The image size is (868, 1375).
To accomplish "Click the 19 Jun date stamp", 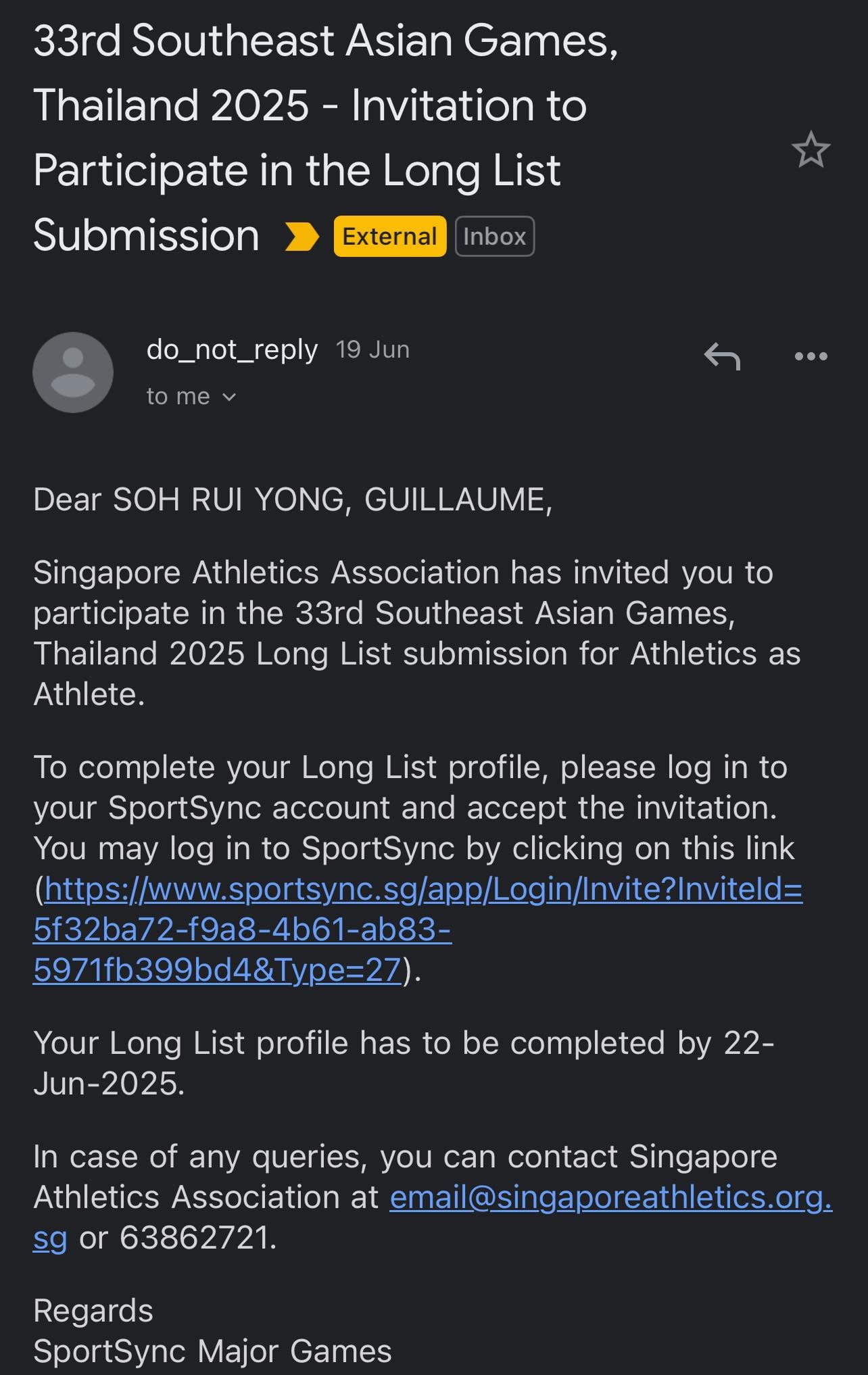I will [372, 349].
